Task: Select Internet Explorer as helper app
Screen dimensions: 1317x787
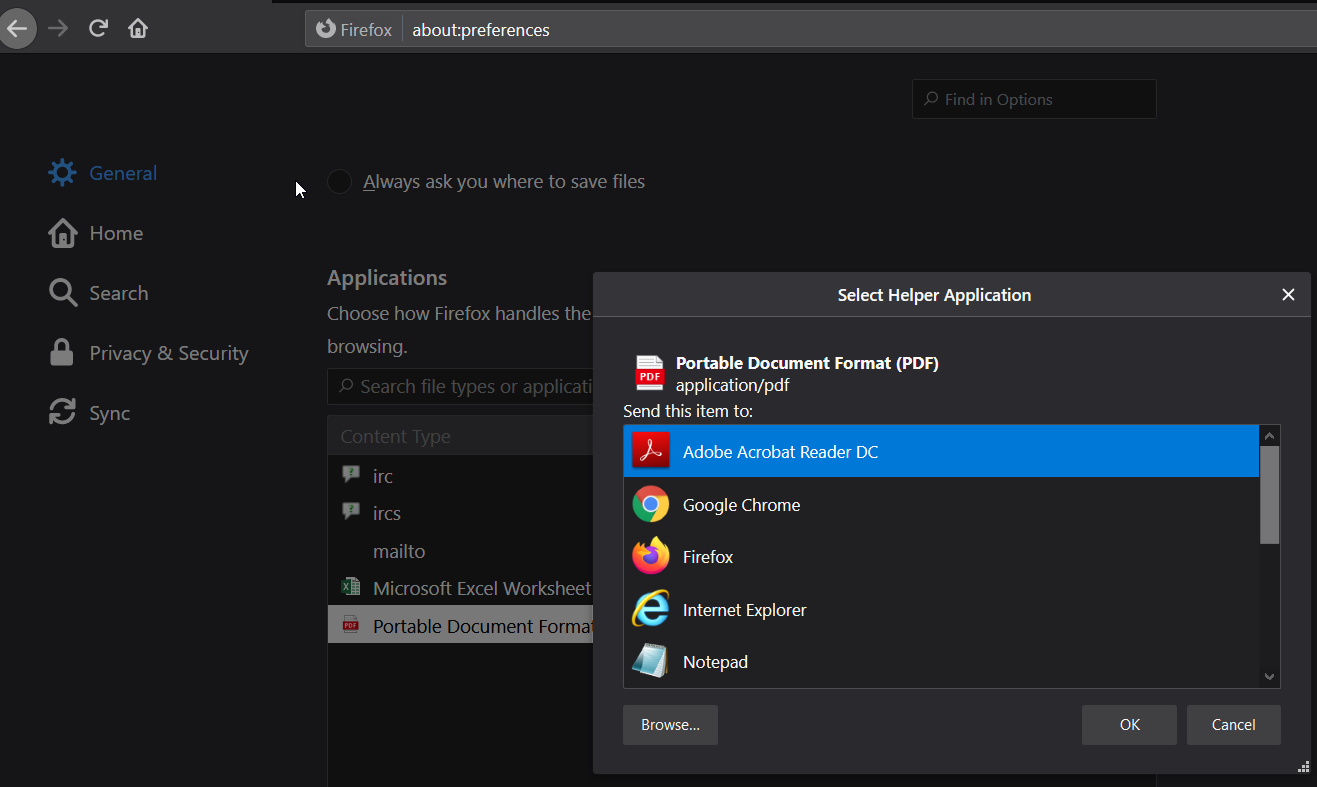Action: tap(744, 610)
